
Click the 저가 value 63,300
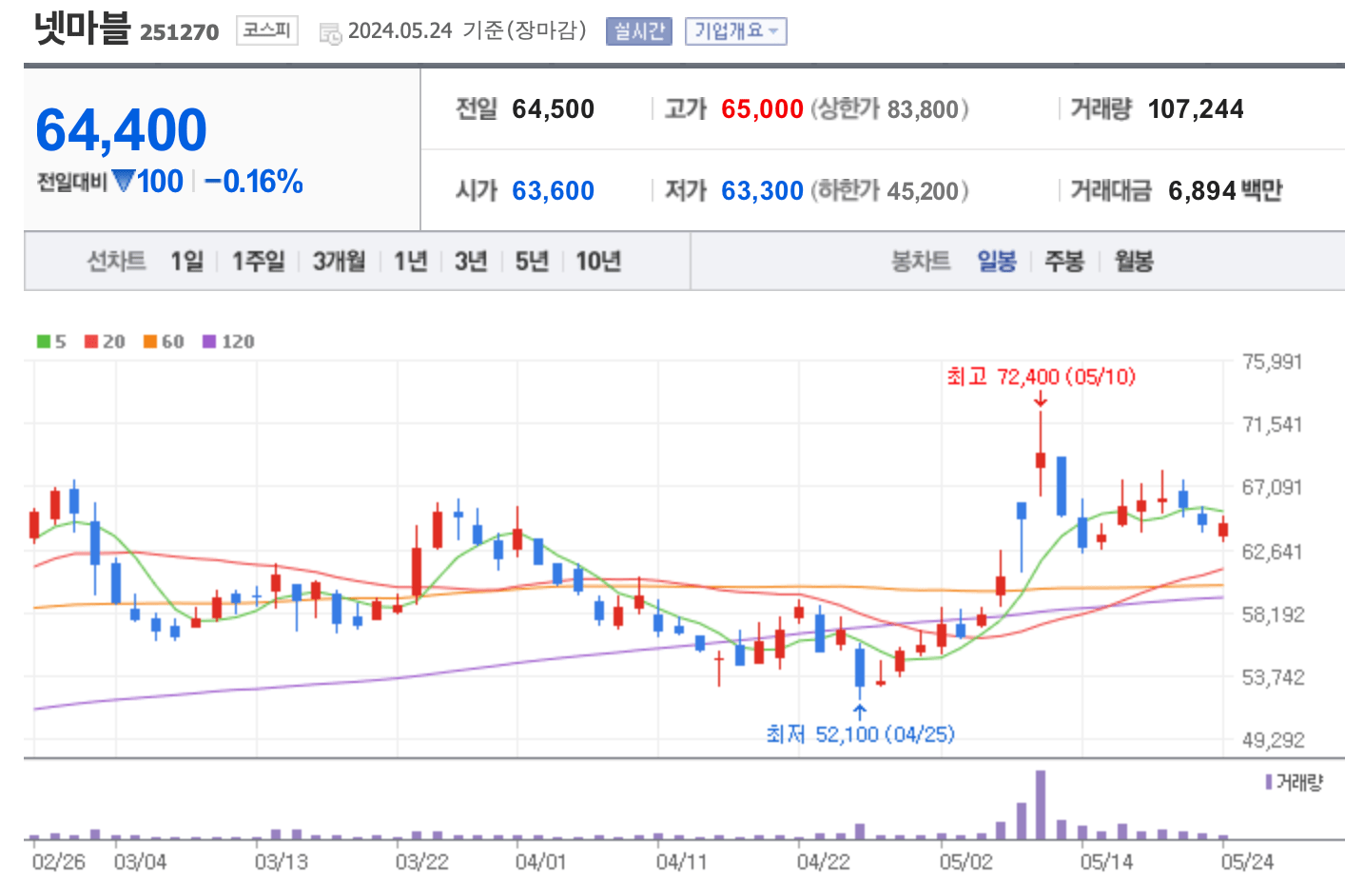point(762,191)
